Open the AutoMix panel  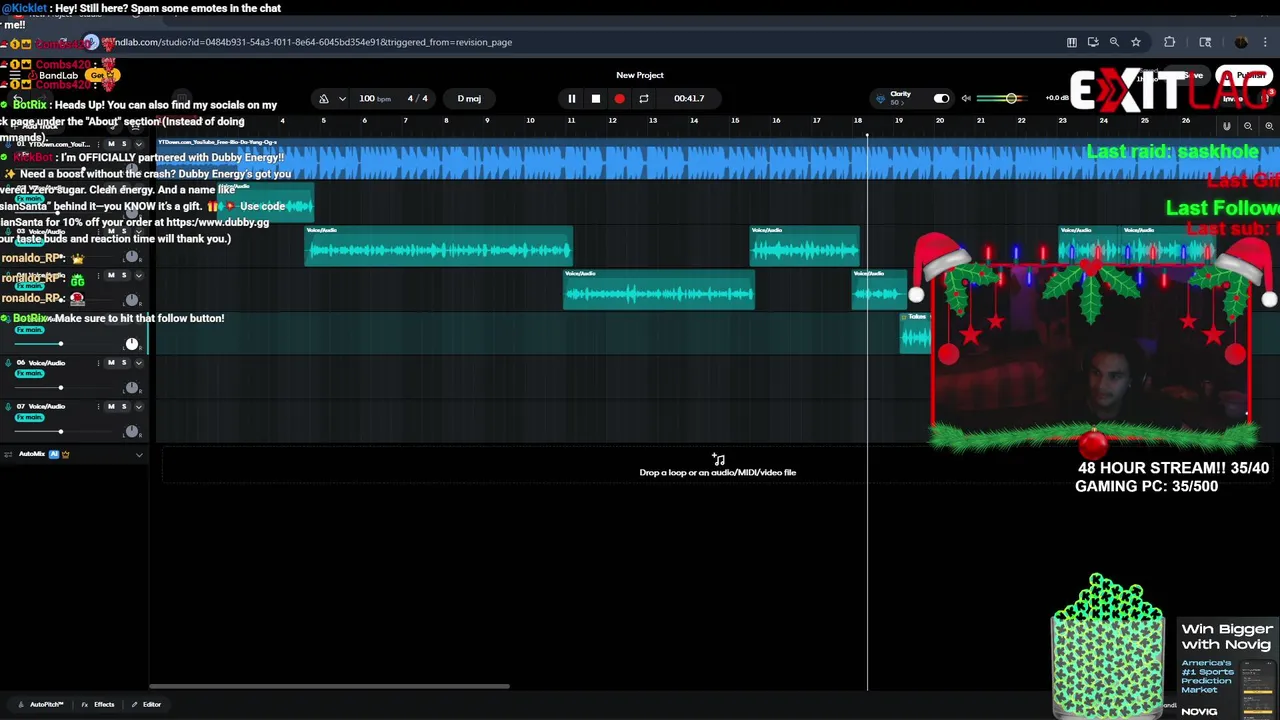coord(32,454)
